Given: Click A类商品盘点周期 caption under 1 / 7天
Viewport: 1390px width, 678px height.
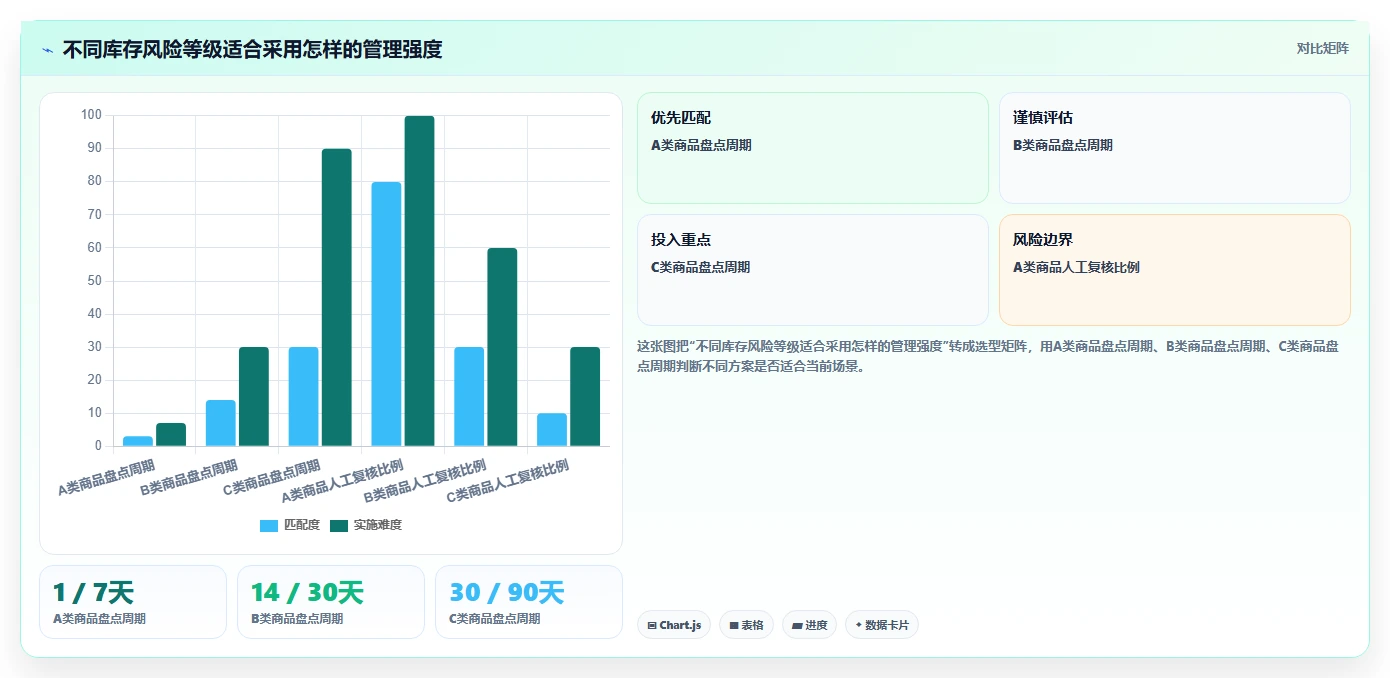Looking at the screenshot, I should (99, 619).
